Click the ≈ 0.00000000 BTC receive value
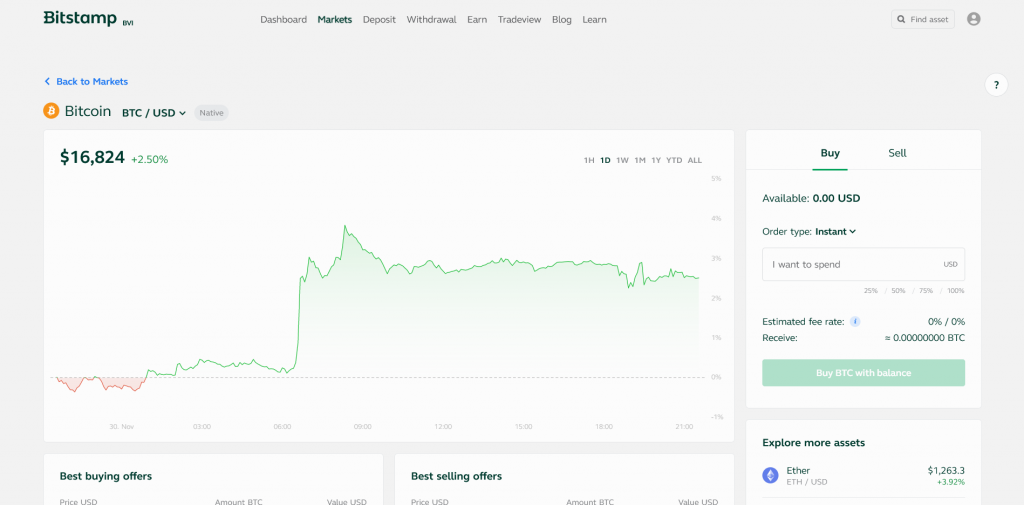 coord(925,338)
